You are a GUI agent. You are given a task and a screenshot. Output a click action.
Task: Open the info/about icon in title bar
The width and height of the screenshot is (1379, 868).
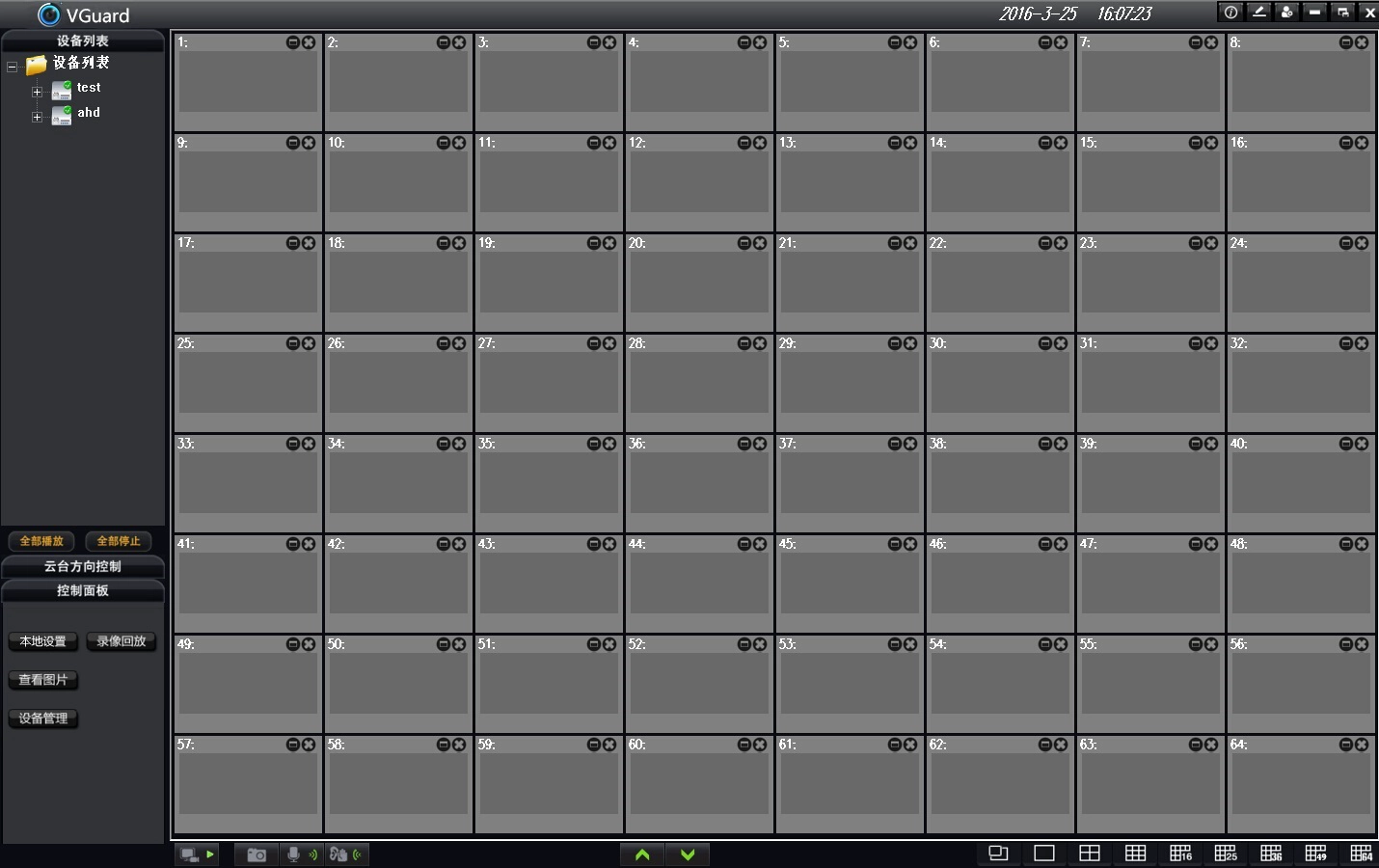tap(1230, 13)
